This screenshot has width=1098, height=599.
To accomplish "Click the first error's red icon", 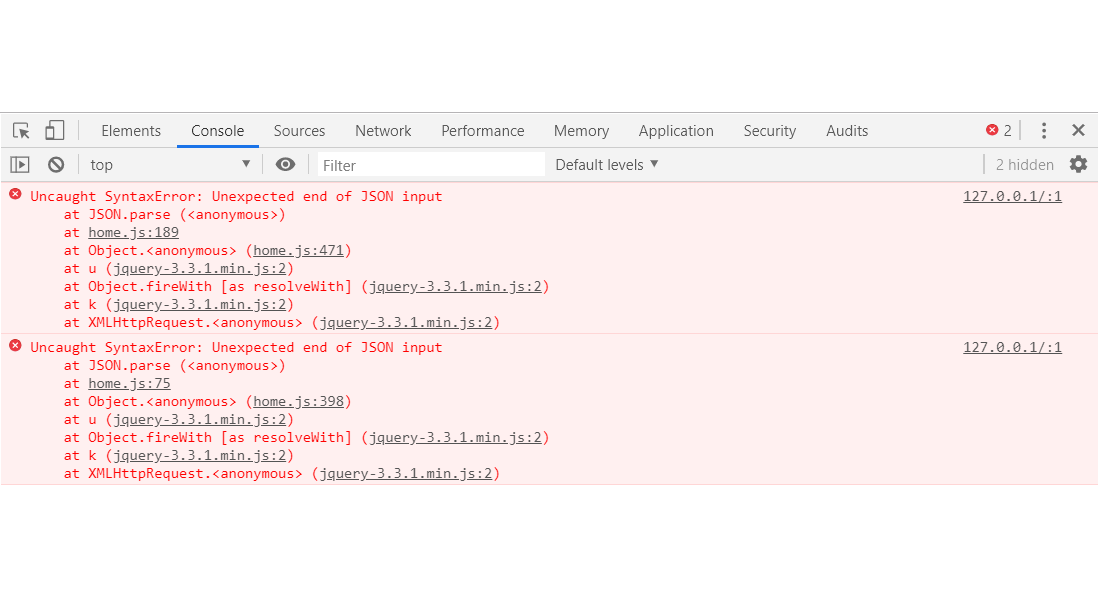I will coord(15,195).
